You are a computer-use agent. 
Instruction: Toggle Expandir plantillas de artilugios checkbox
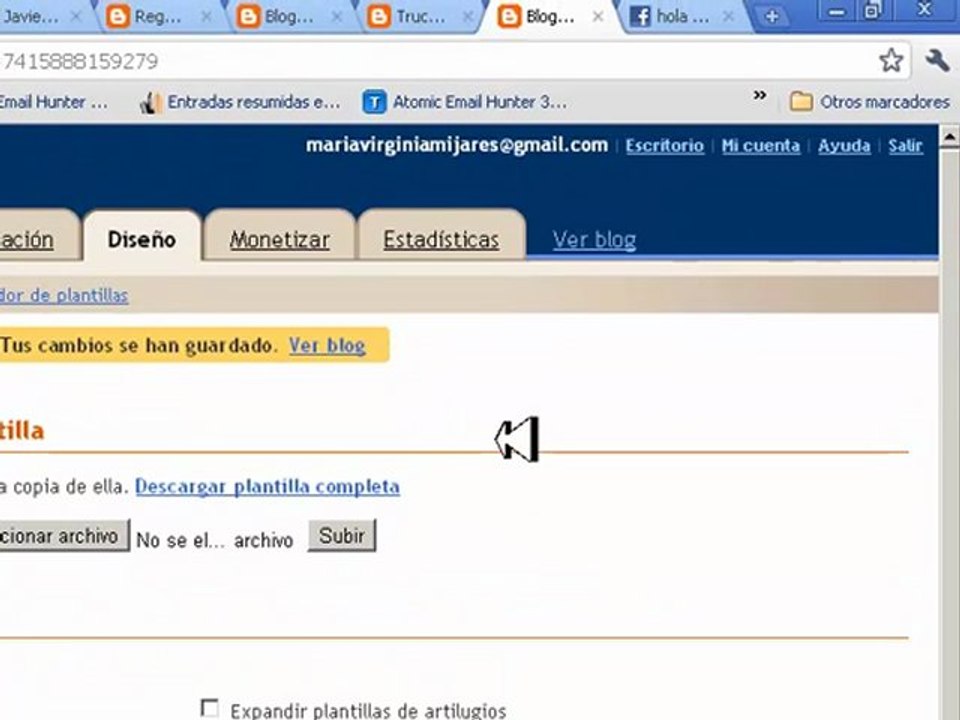click(209, 708)
